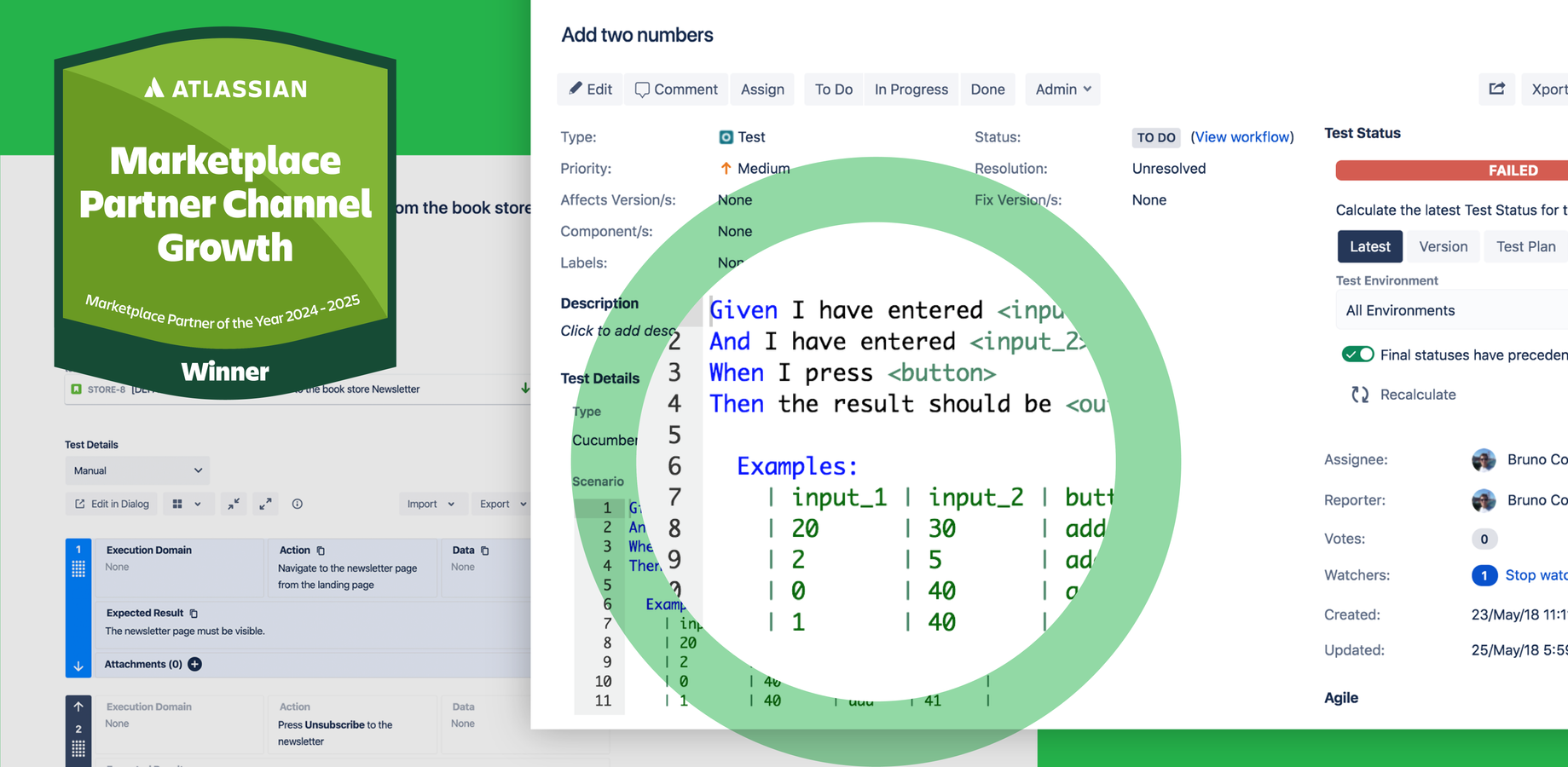Transition issue to To Do
The height and width of the screenshot is (767, 1568).
tap(833, 89)
